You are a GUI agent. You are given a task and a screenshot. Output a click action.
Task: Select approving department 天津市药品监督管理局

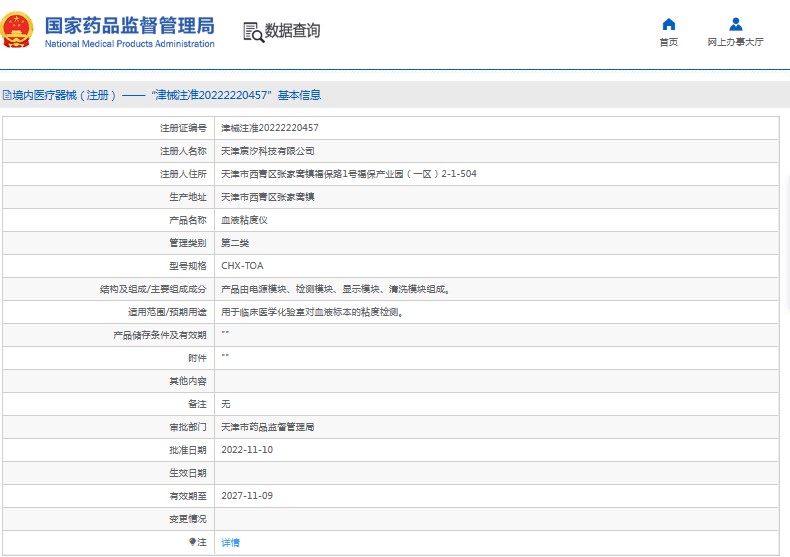pyautogui.click(x=268, y=427)
